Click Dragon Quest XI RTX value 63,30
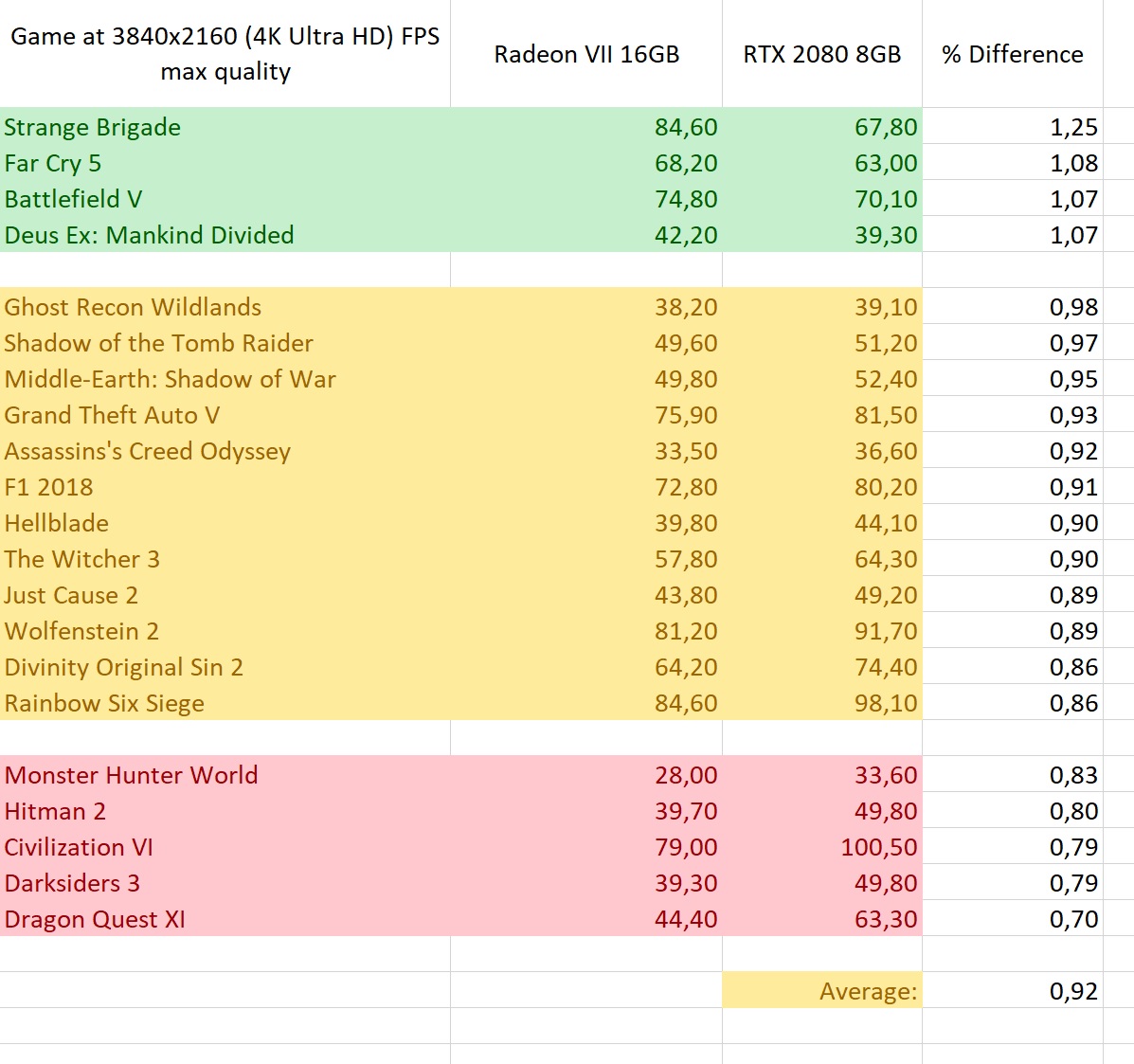Viewport: 1134px width, 1064px height. point(822,919)
